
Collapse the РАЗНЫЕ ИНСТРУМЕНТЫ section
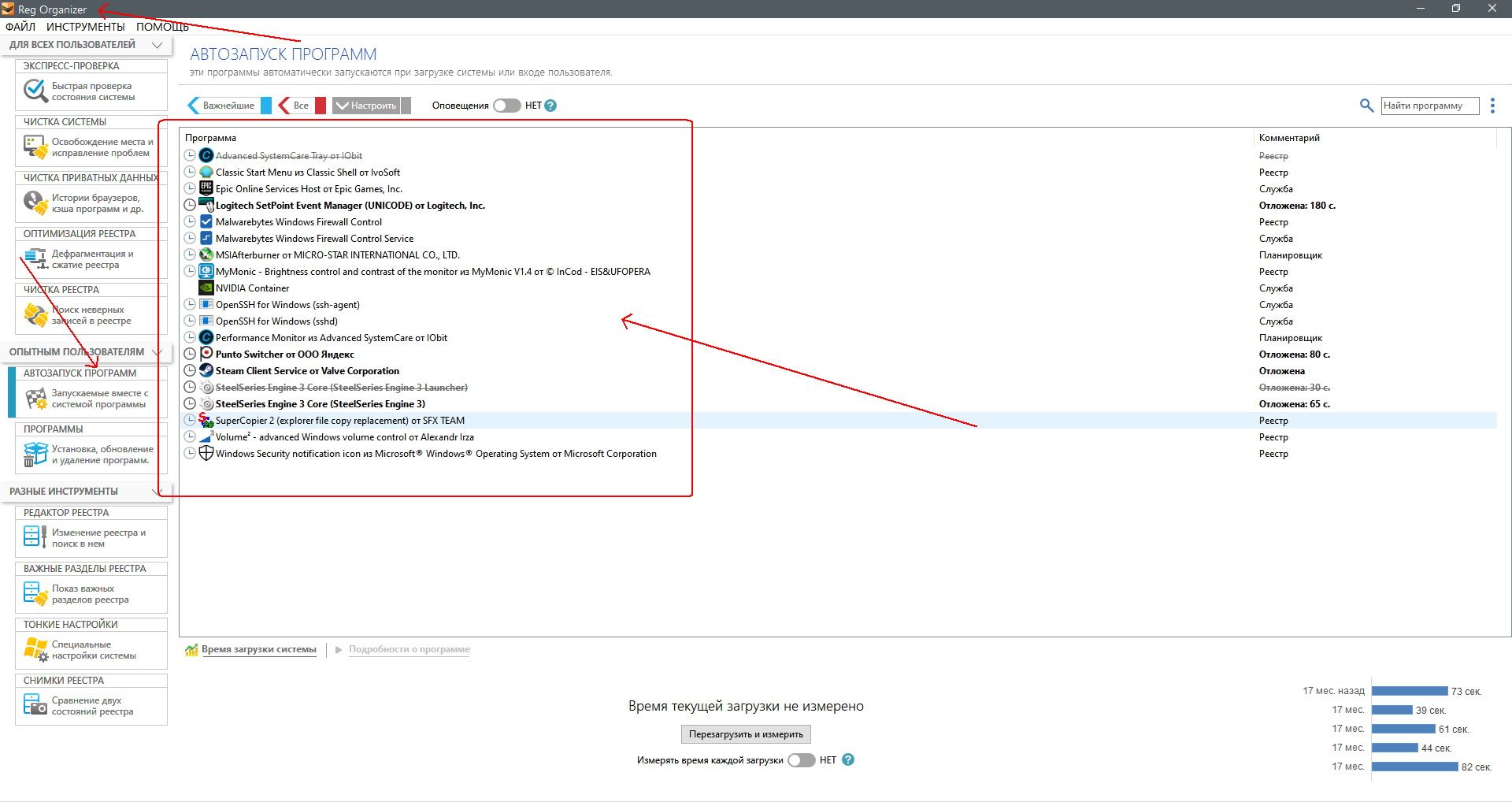[x=157, y=492]
